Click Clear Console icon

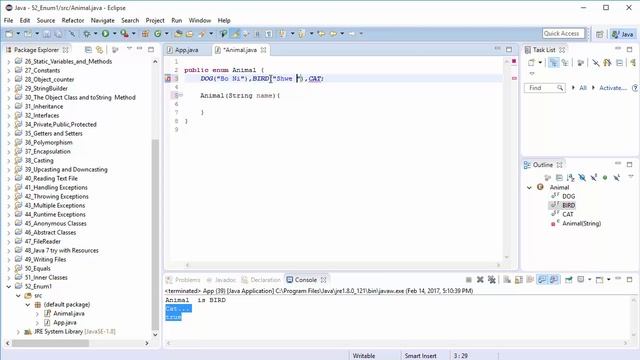click(507, 280)
